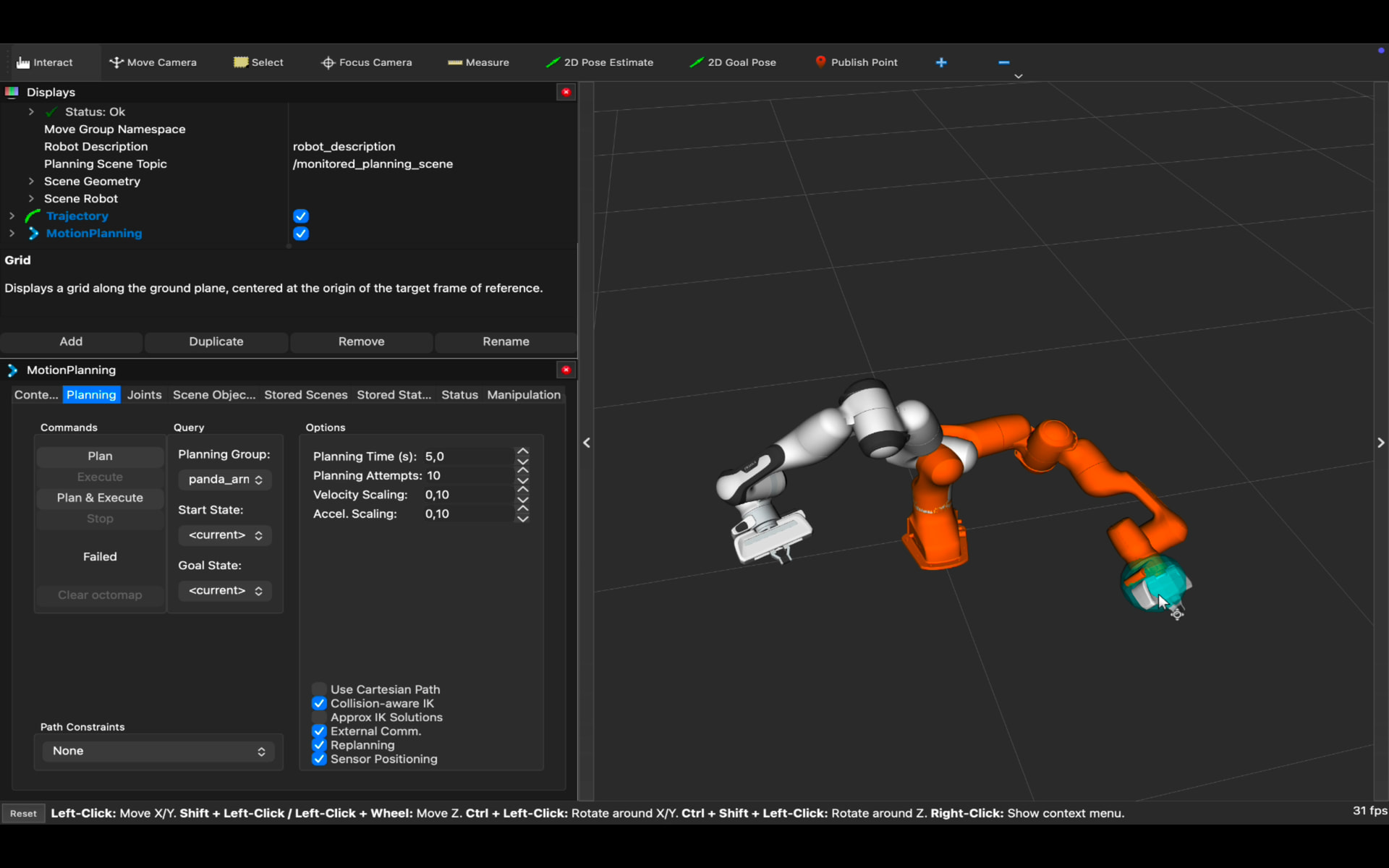Click the blue minus remove-tool icon
Screen dimensions: 1389x868
(x=1003, y=62)
